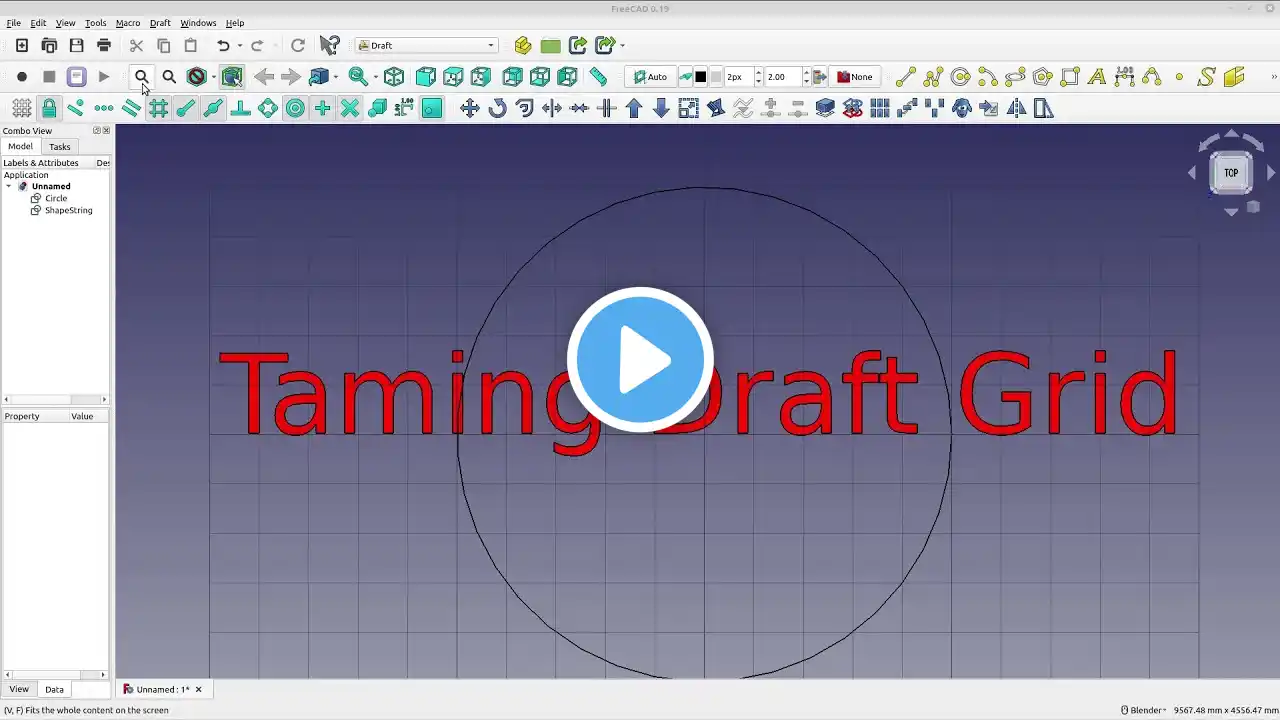Select the Draft Dimension tool
Image resolution: width=1280 pixels, height=720 pixels.
1124,76
